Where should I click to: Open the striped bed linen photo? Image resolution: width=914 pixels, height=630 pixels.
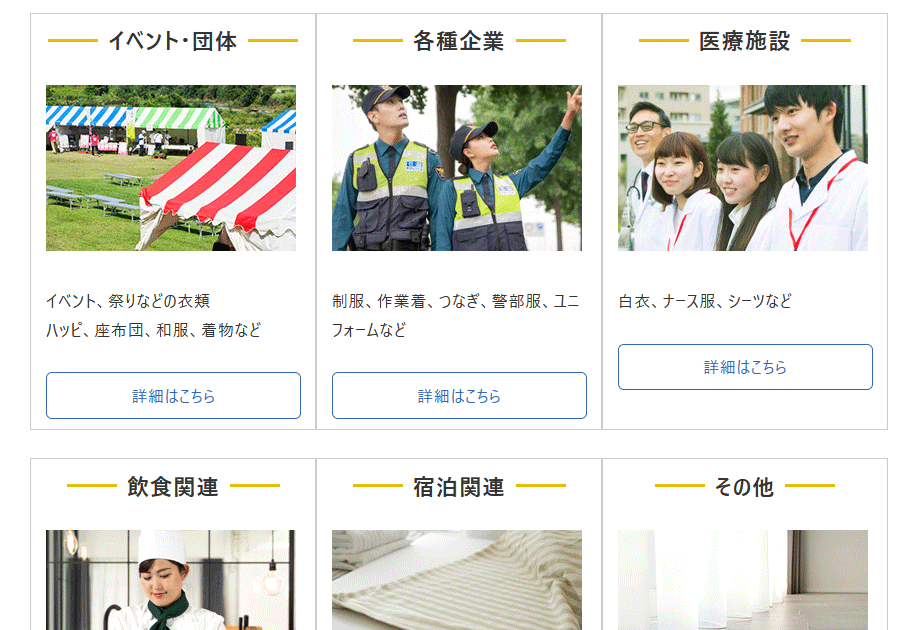coord(457,580)
